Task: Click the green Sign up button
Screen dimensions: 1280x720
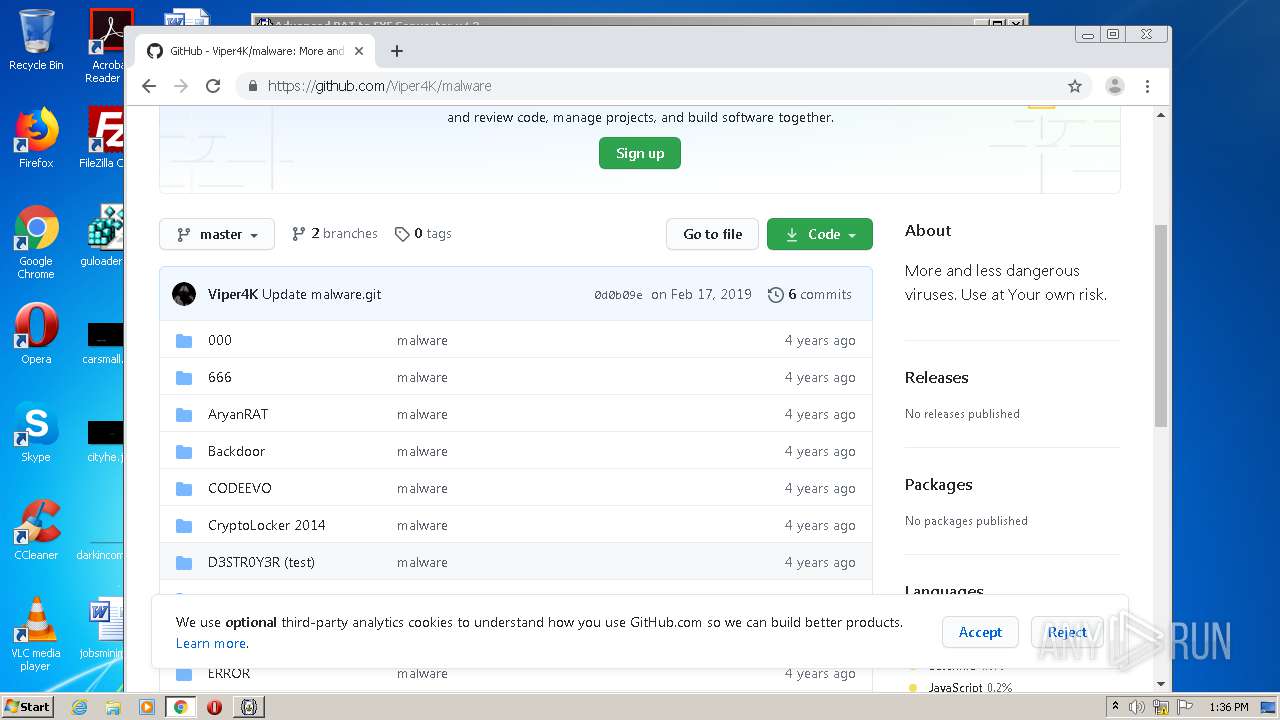Action: pos(640,153)
